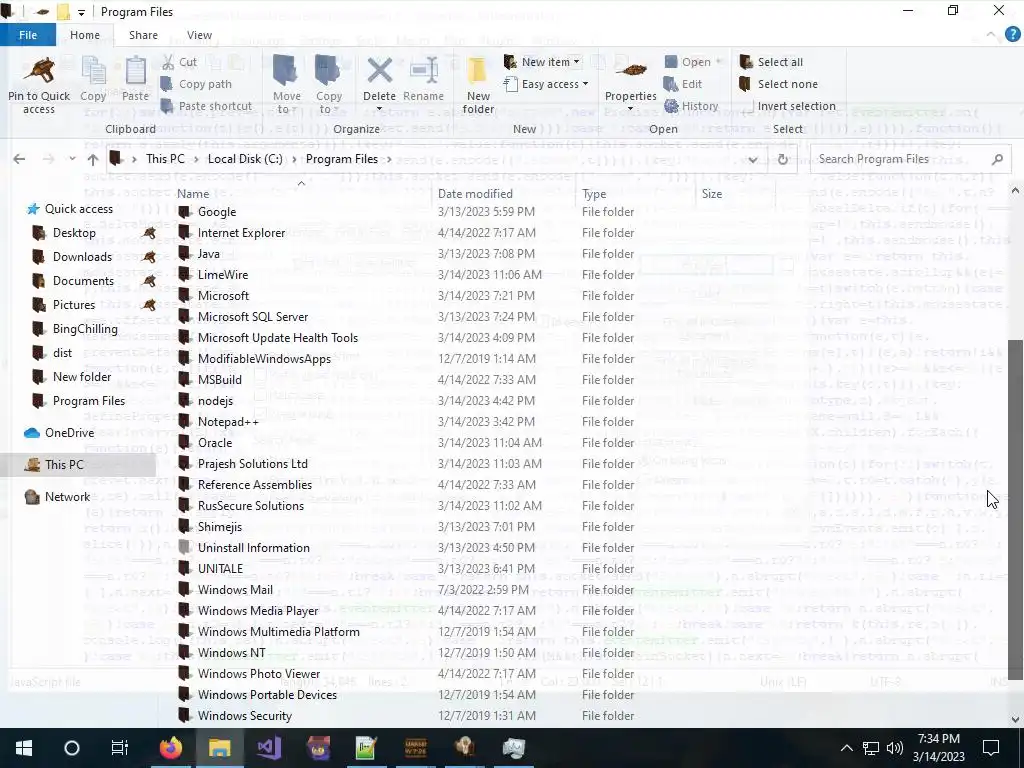Screen dimensions: 1024x768
Task: Show hidden tray icons chevron
Action: (846, 748)
